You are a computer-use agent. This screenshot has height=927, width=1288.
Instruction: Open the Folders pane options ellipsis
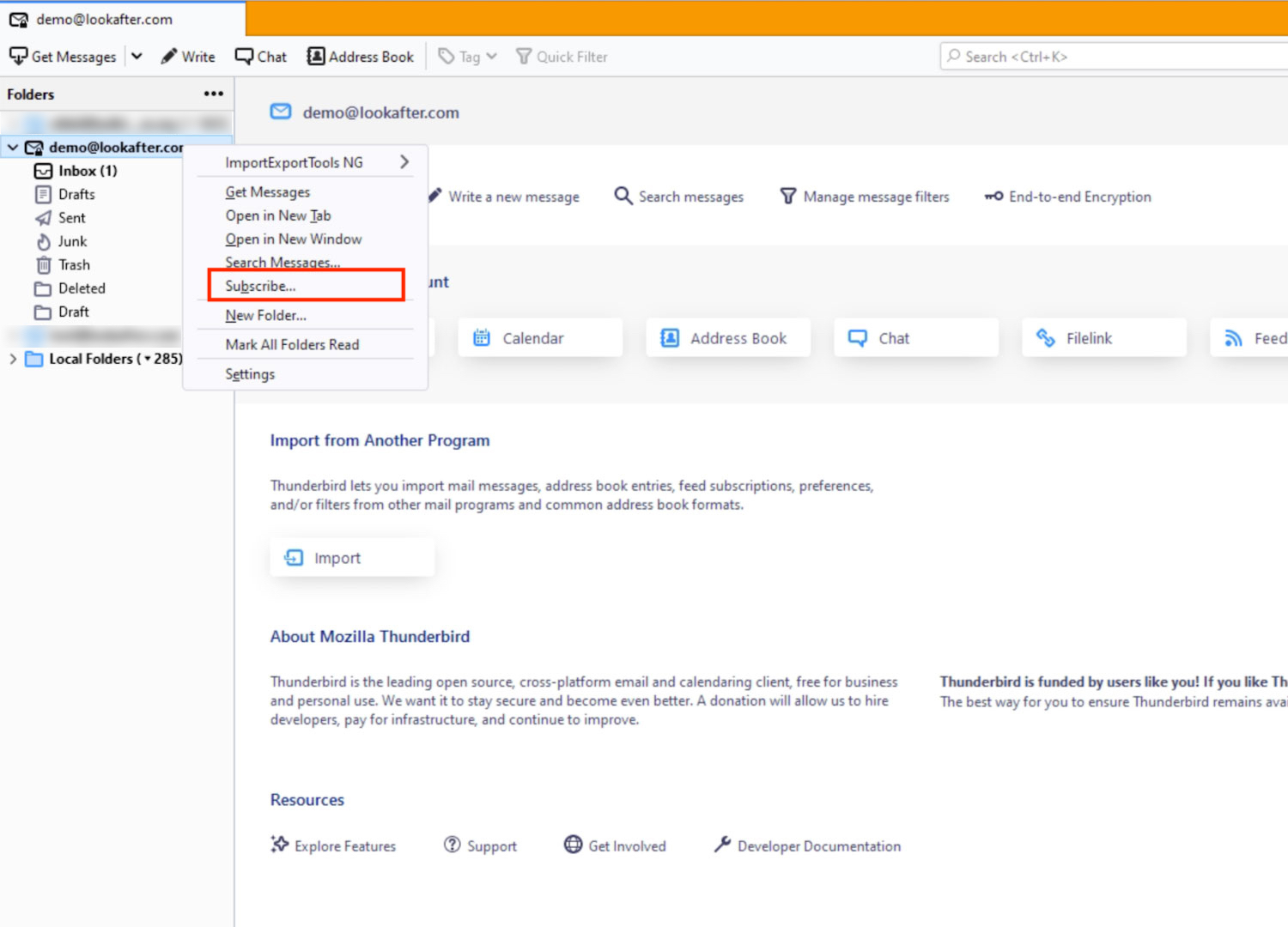click(x=214, y=94)
